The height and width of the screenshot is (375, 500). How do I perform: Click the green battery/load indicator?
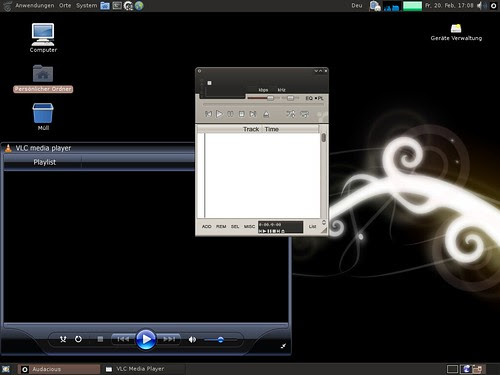click(x=412, y=6)
